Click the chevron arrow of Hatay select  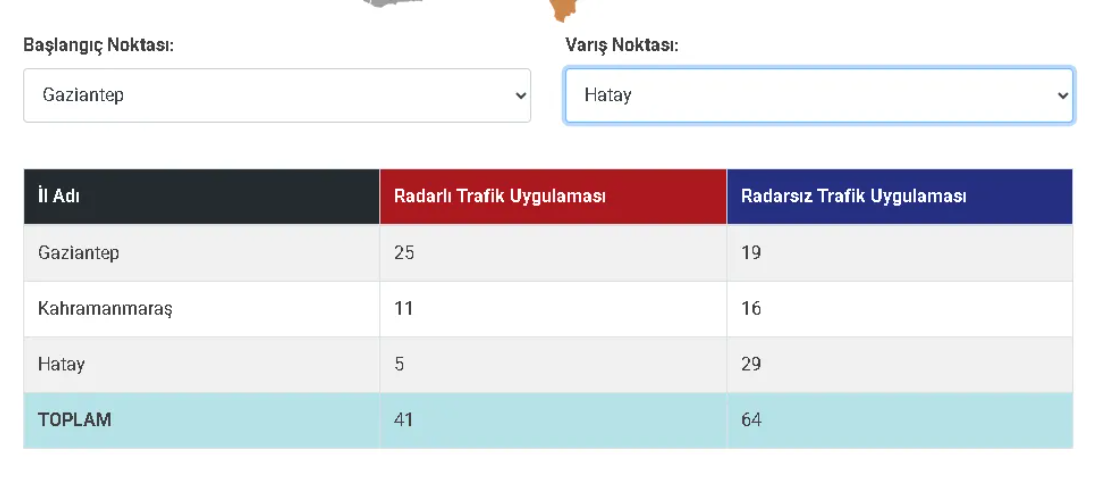1063,95
